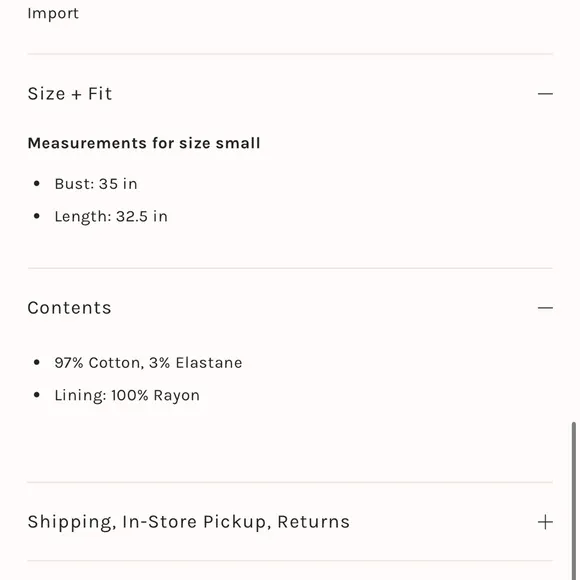Viewport: 580px width, 580px height.
Task: Click the bullet beside Length measurement
Action: coord(36,216)
